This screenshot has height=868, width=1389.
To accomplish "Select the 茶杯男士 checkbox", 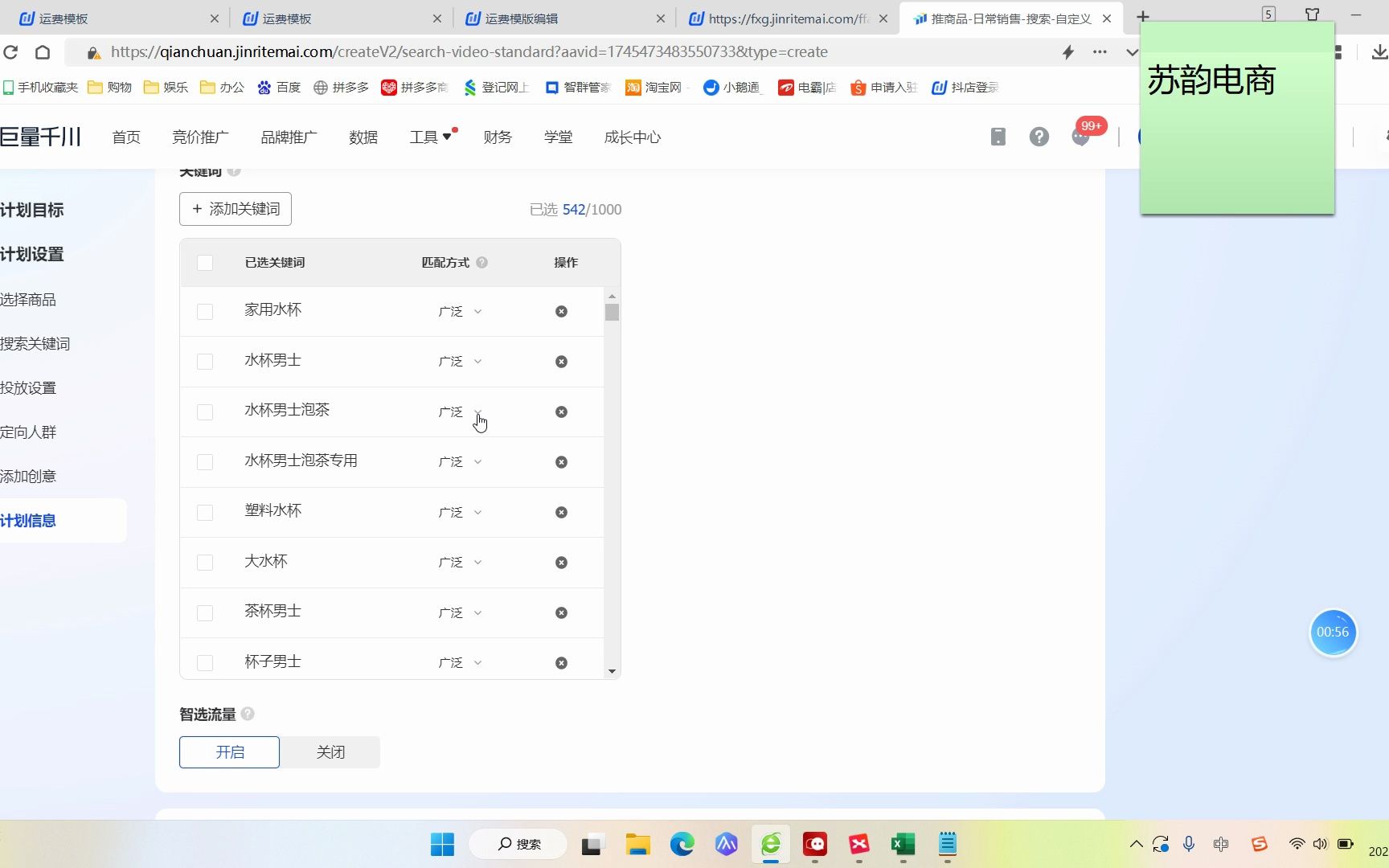I will (x=205, y=613).
